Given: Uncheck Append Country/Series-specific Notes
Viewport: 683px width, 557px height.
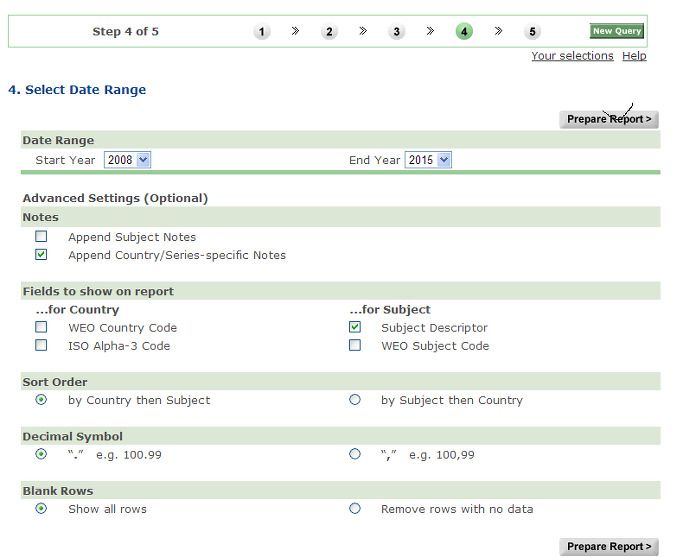Looking at the screenshot, I should click(41, 254).
